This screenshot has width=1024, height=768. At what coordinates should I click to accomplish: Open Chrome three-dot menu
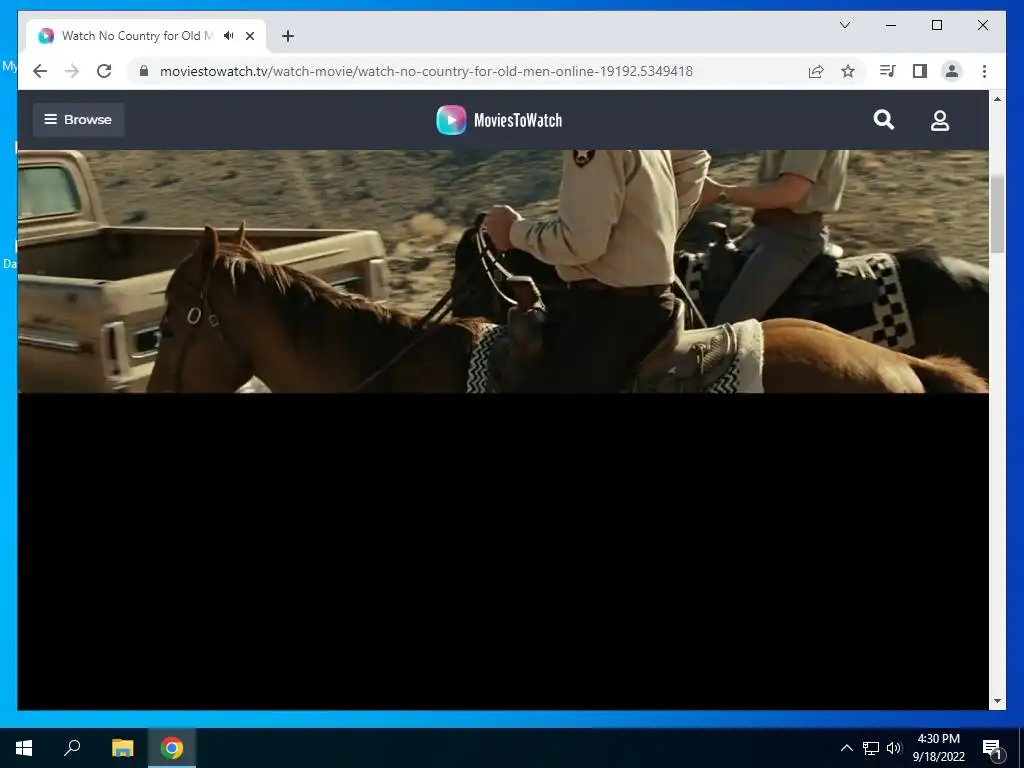(x=984, y=71)
